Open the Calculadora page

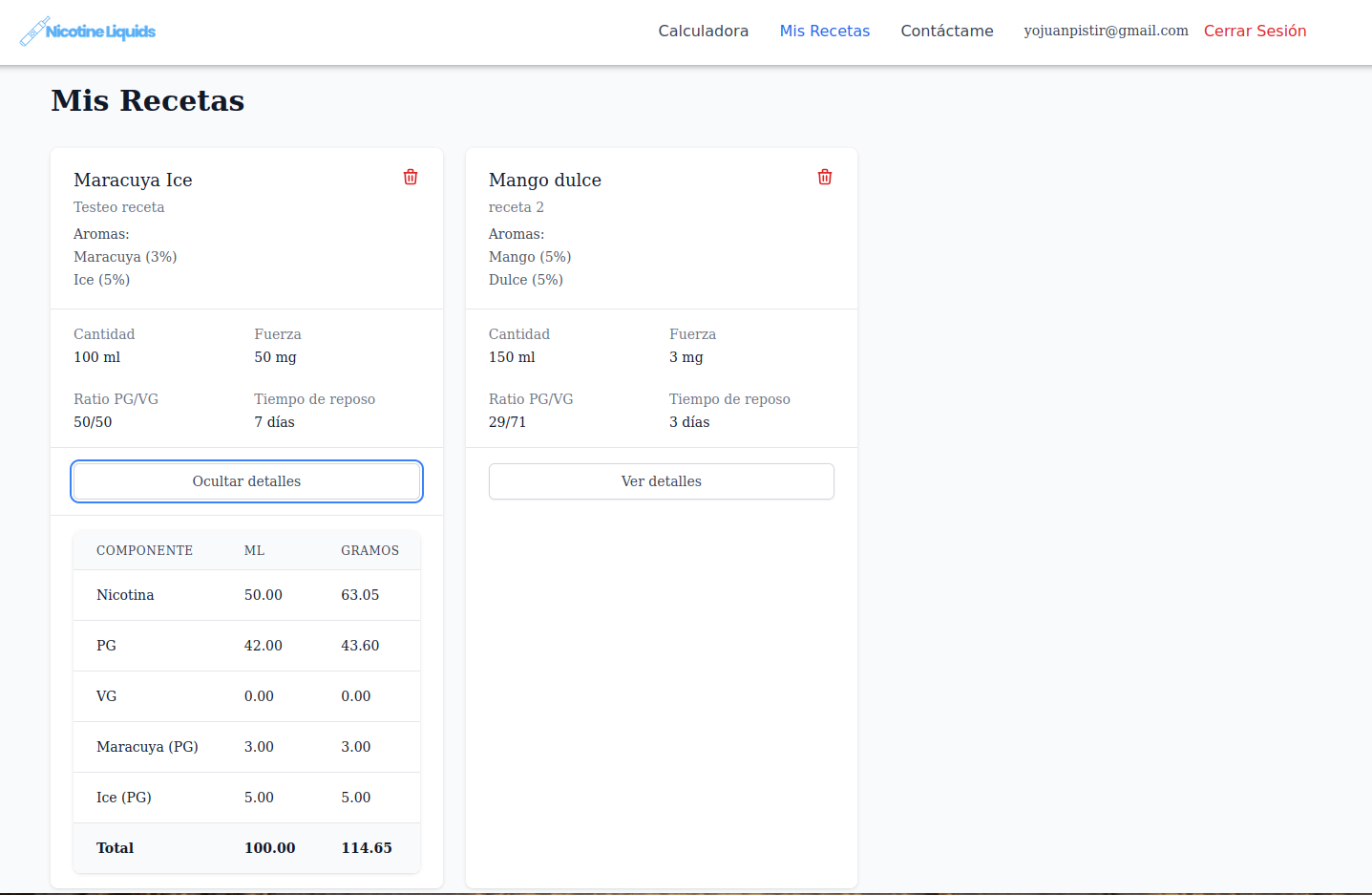[703, 31]
